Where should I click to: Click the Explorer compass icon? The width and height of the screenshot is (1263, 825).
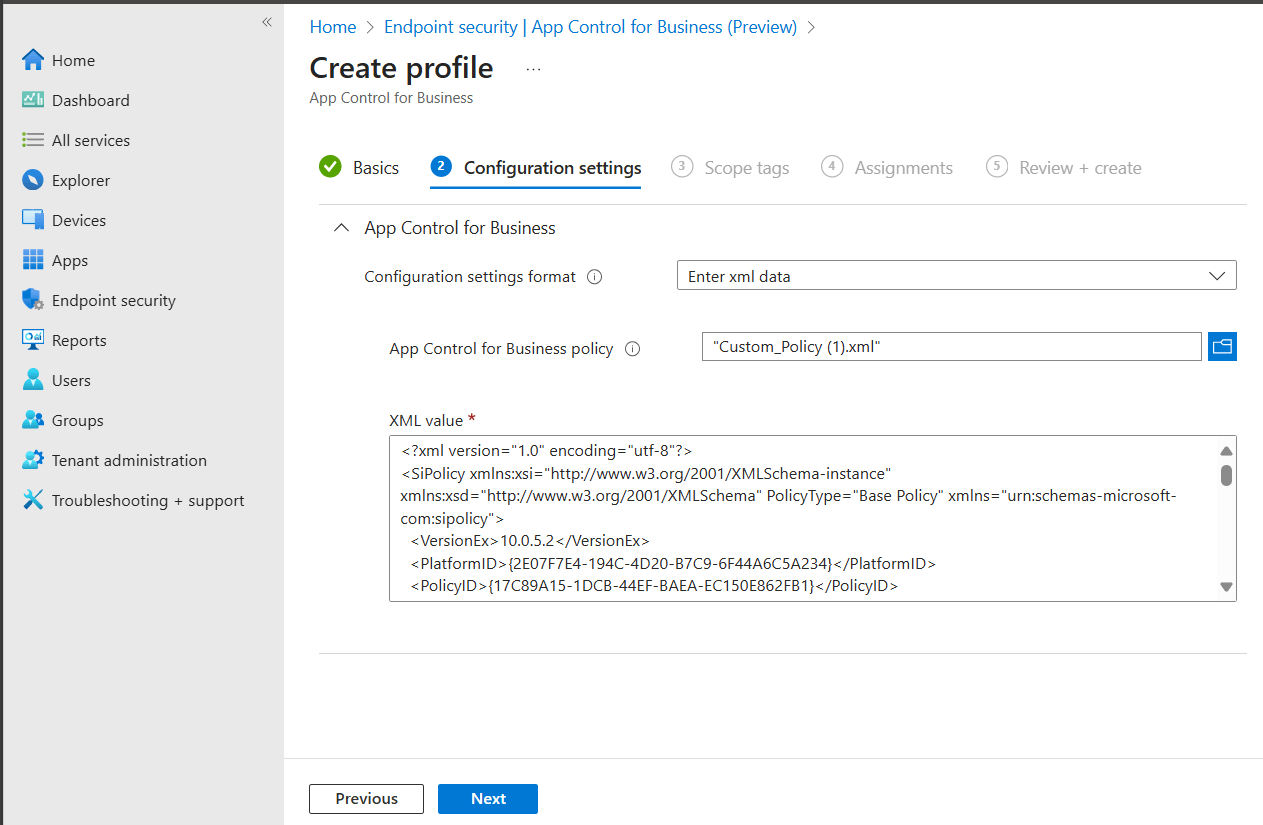point(33,180)
